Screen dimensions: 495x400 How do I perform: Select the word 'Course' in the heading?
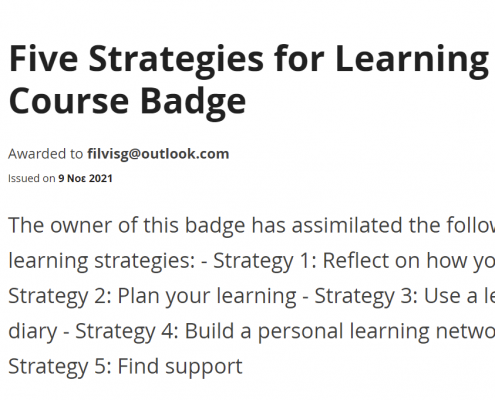click(69, 101)
